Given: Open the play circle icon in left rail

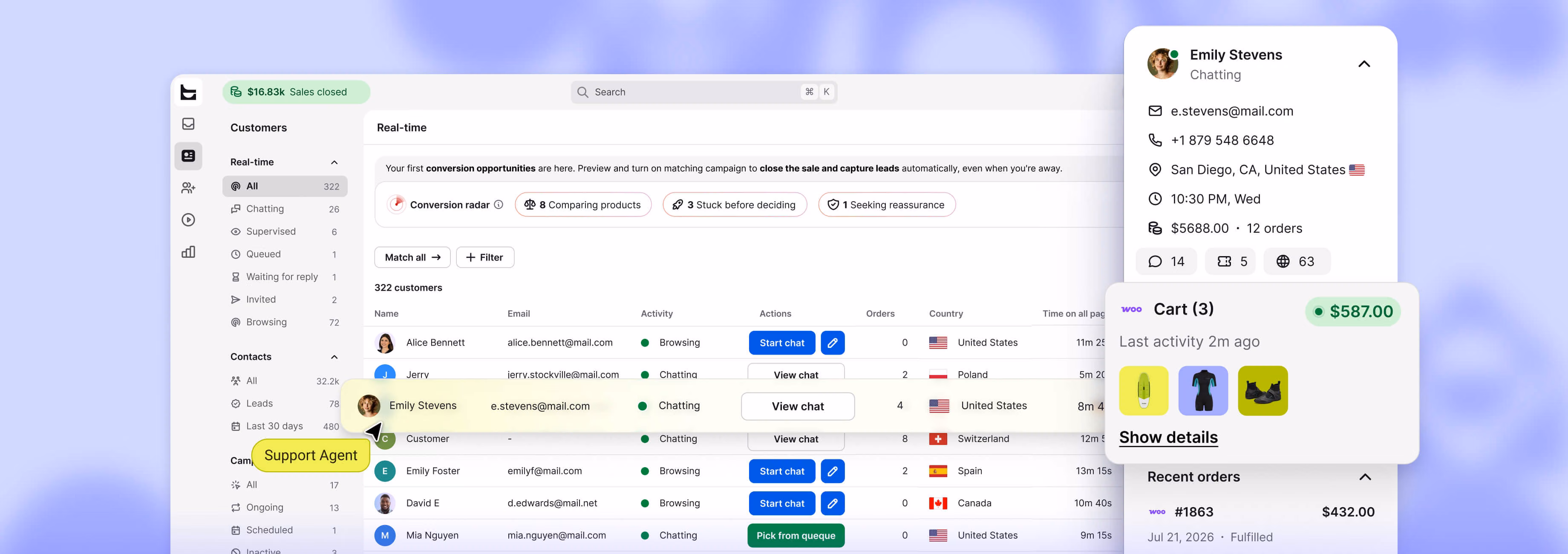Looking at the screenshot, I should 188,220.
